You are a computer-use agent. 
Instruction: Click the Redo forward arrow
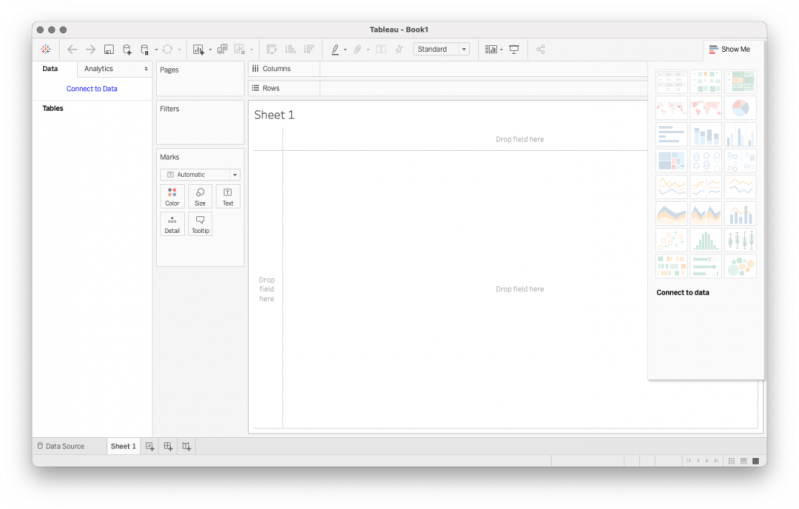[90, 49]
